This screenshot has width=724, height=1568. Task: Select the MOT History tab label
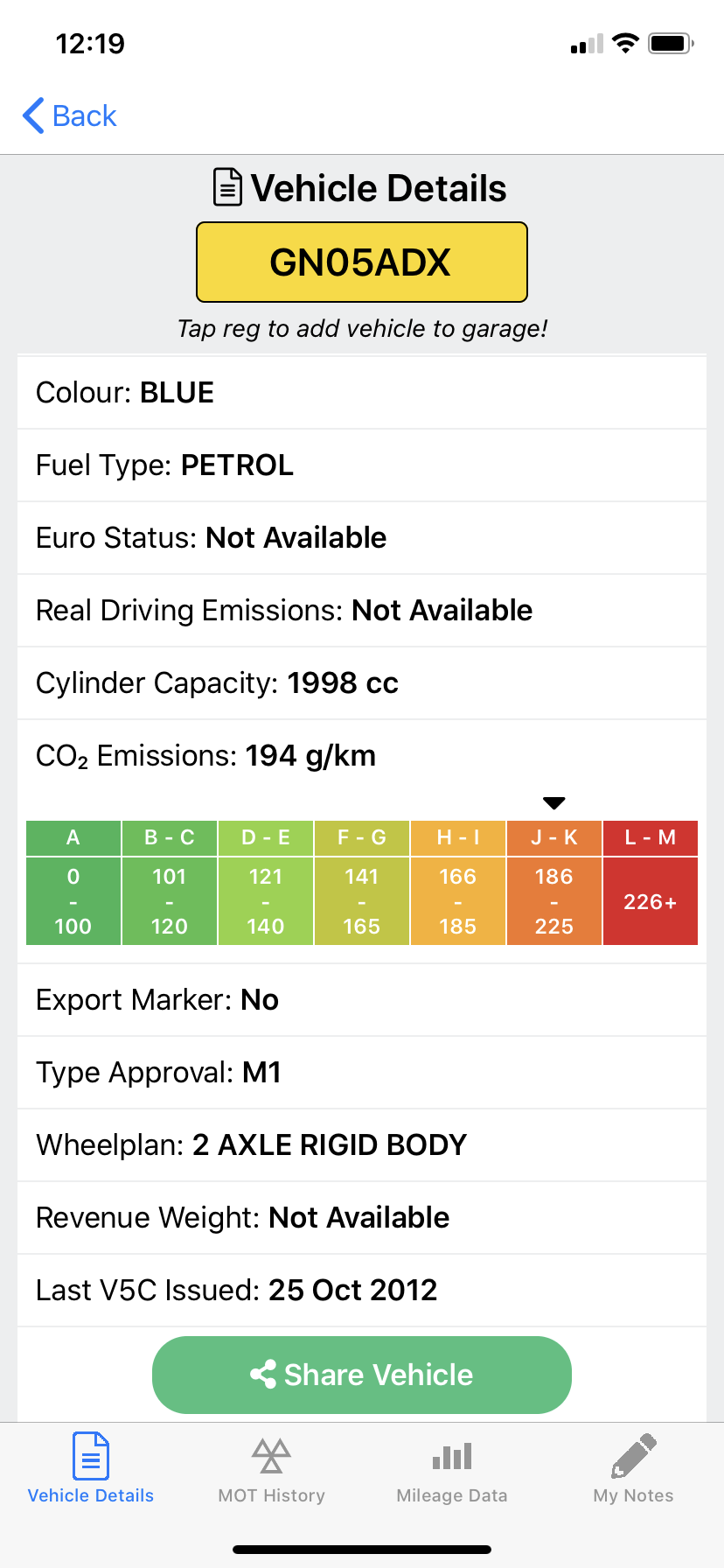(271, 1495)
